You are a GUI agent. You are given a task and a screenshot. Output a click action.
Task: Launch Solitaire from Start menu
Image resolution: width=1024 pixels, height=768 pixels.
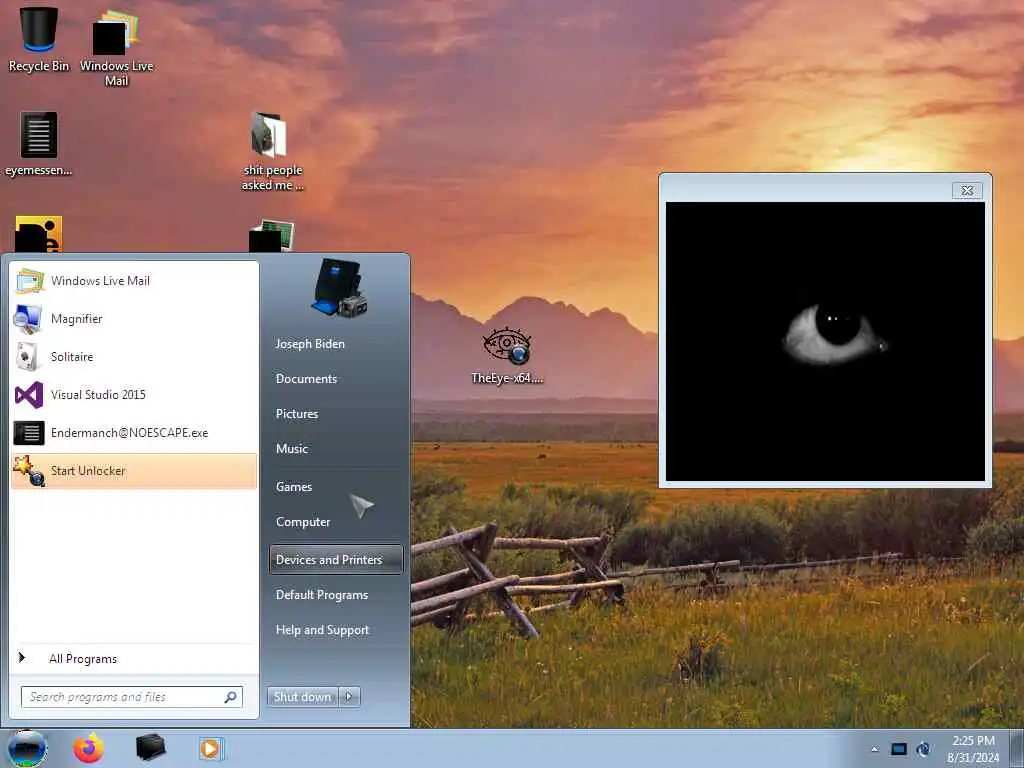click(x=134, y=357)
